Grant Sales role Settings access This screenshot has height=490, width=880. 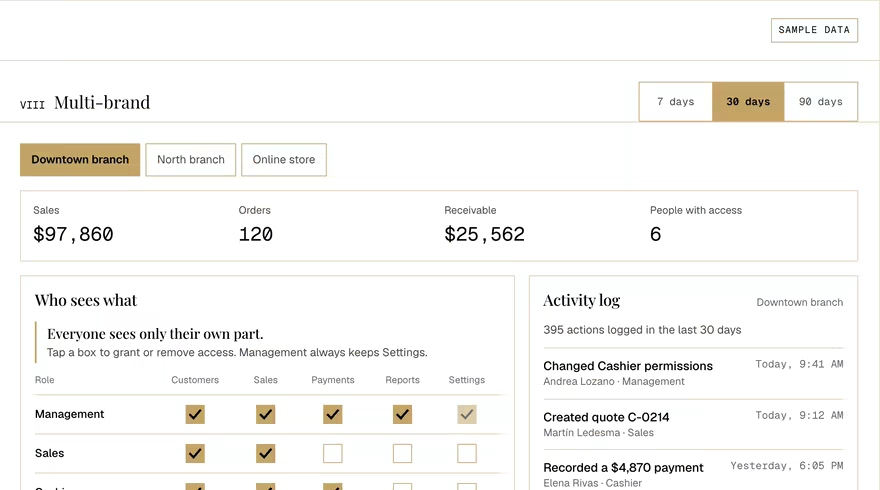click(467, 454)
